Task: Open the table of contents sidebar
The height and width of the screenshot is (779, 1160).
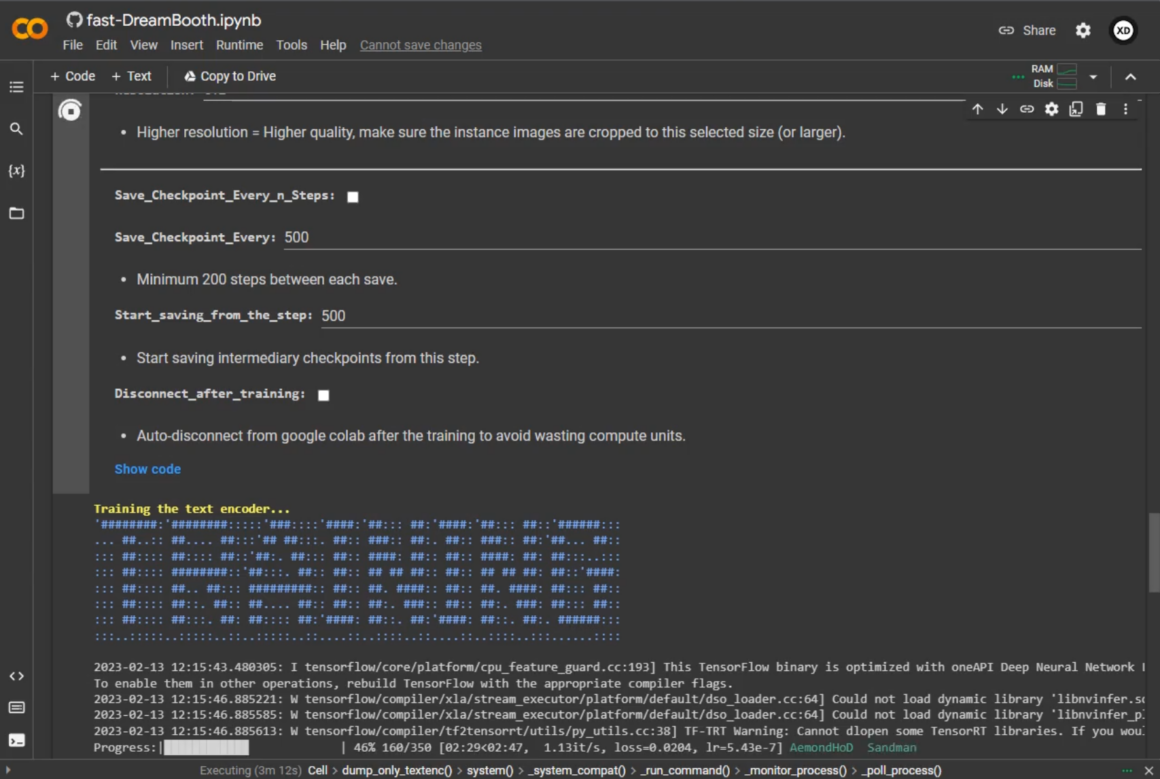Action: [16, 87]
